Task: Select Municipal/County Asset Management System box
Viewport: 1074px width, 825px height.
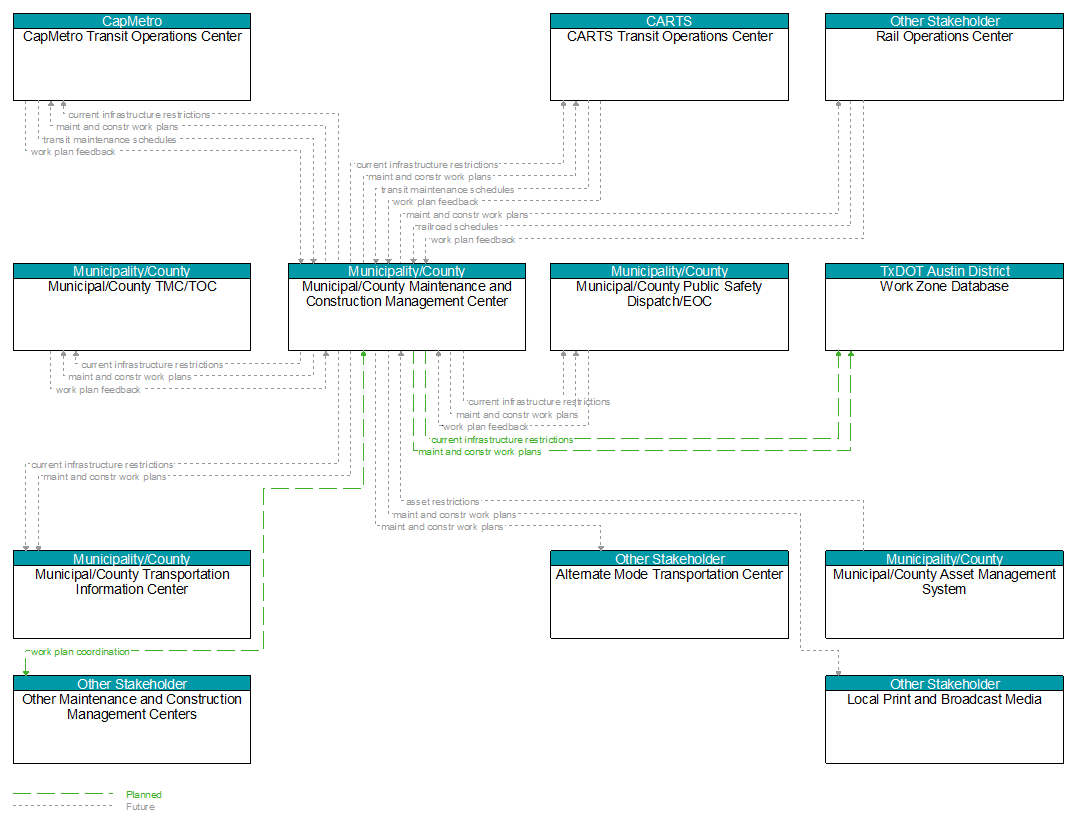Action: 944,595
